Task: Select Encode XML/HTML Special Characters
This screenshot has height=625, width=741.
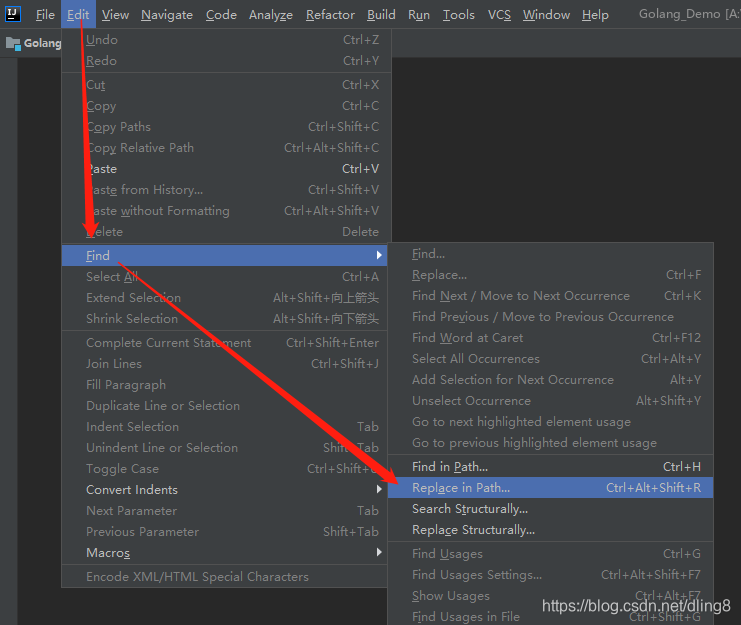Action: 224,577
